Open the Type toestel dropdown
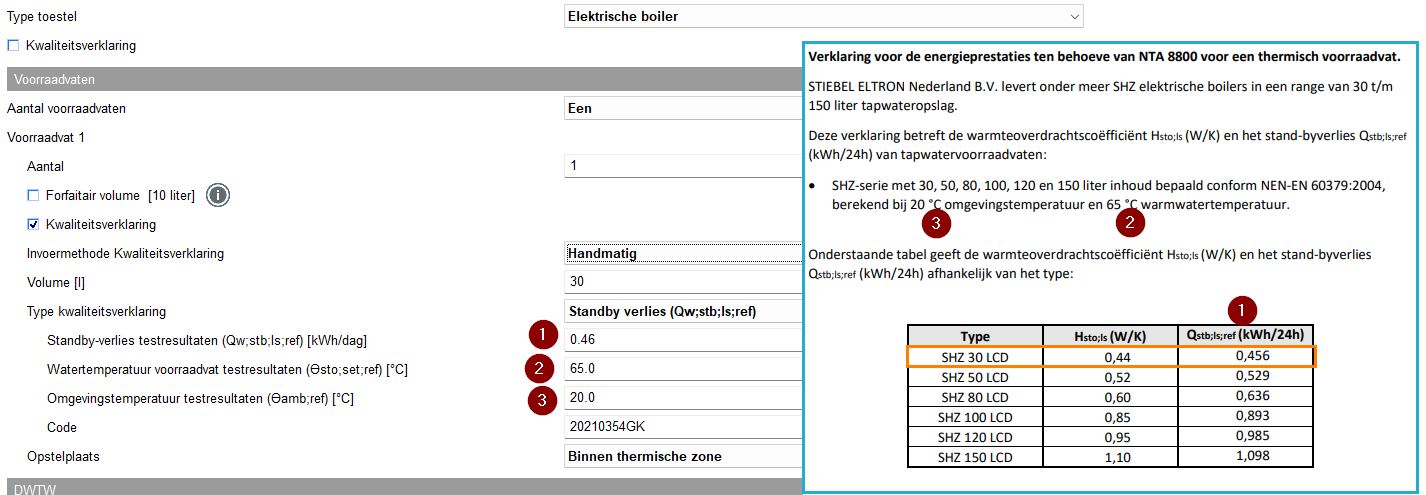The height and width of the screenshot is (495, 1426). coord(823,17)
